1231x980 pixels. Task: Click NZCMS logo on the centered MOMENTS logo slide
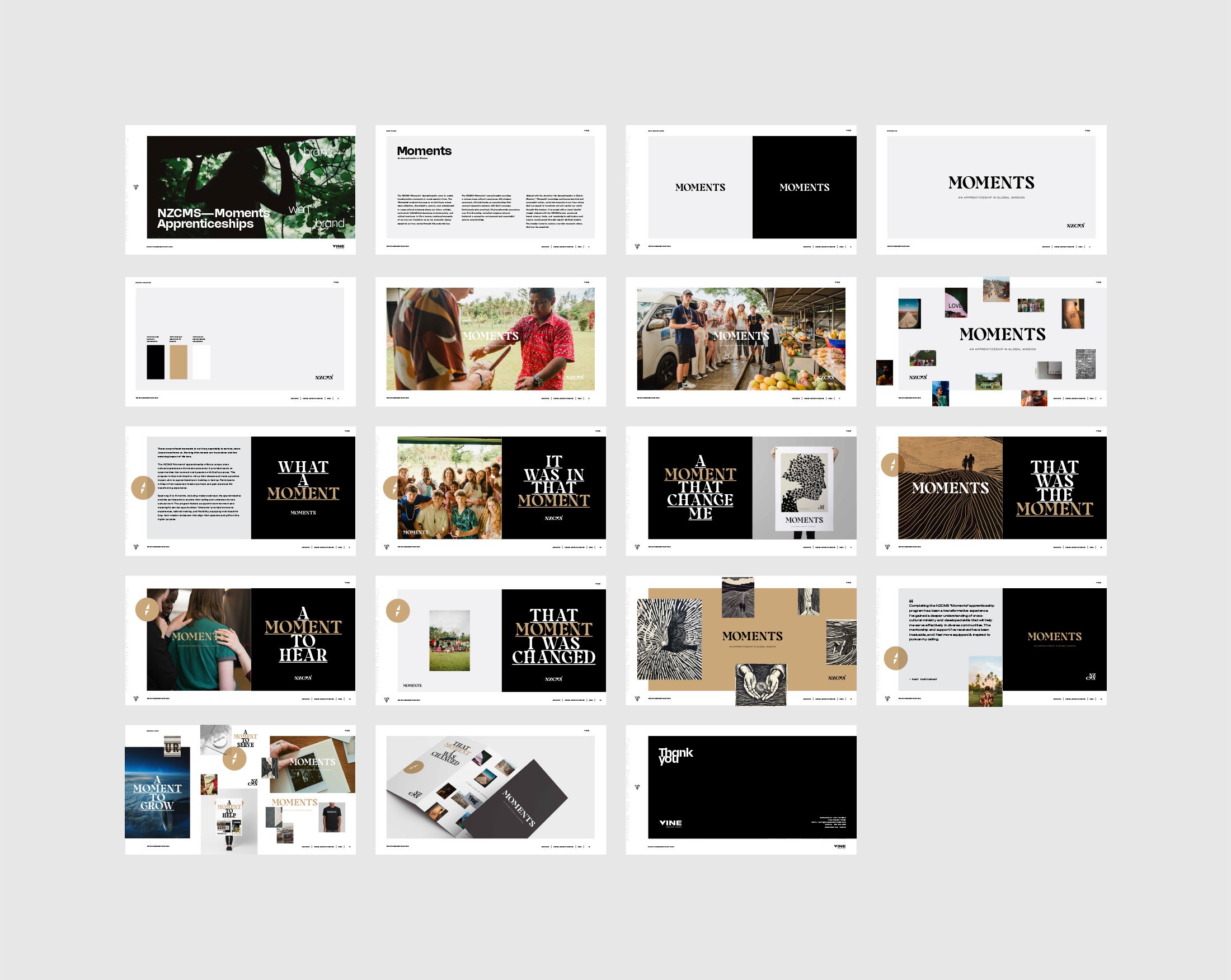1075,226
